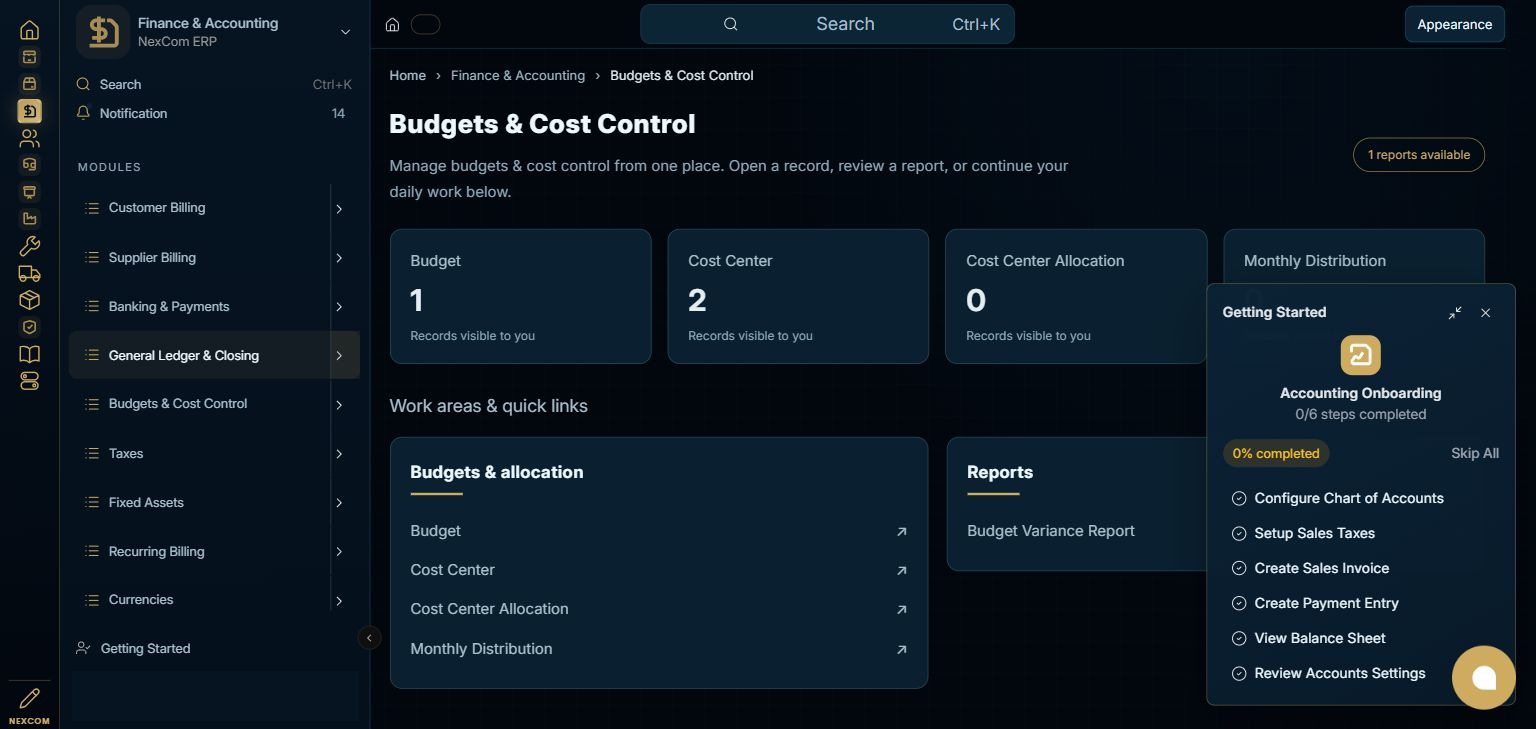Select the highlighted Finance dollar icon in the left rail
This screenshot has height=729, width=1536.
[29, 111]
